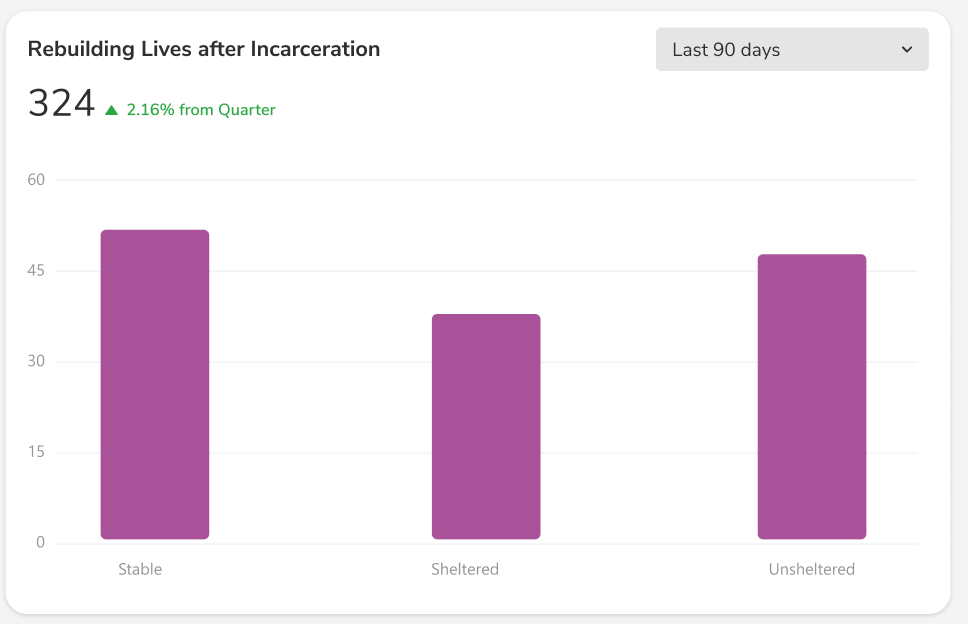Select the Stable bar in the chart
The height and width of the screenshot is (624, 968).
pyautogui.click(x=154, y=385)
